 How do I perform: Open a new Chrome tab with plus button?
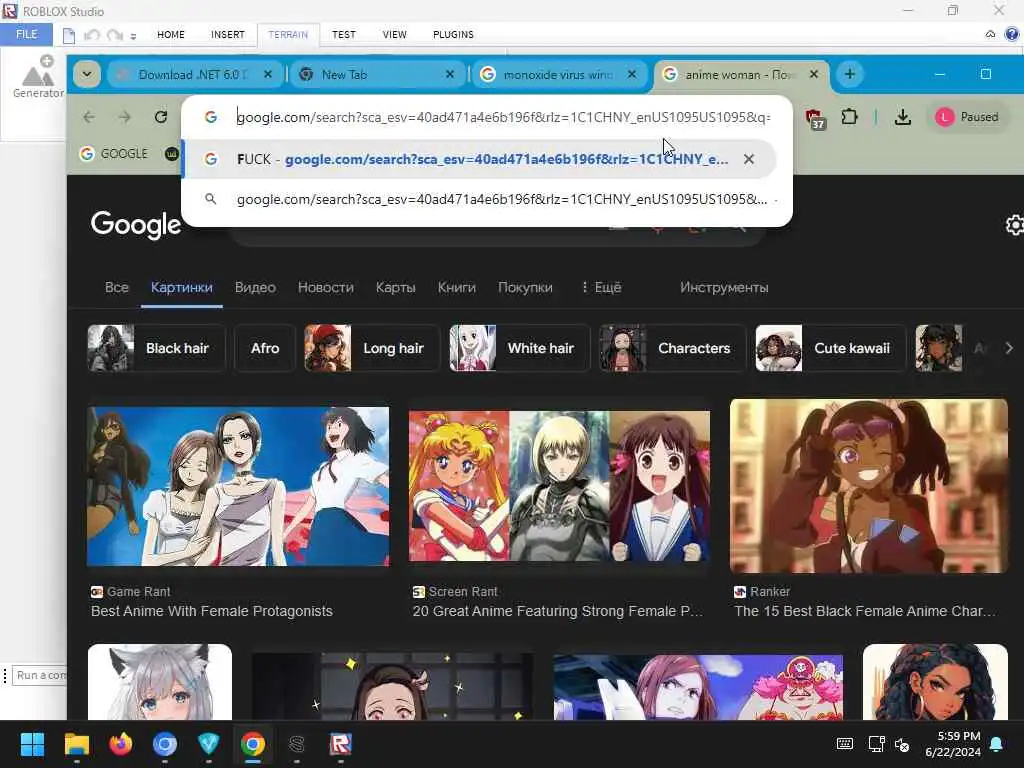[850, 74]
